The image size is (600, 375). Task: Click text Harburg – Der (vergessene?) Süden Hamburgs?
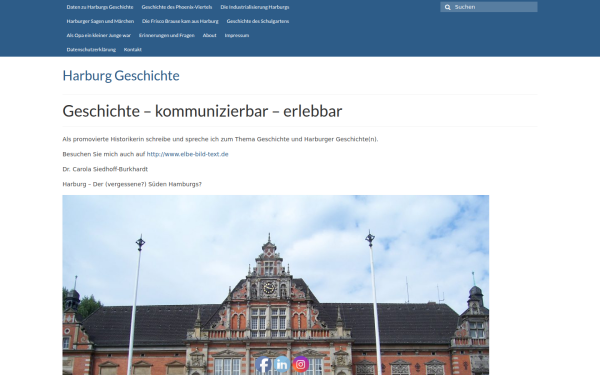(132, 184)
